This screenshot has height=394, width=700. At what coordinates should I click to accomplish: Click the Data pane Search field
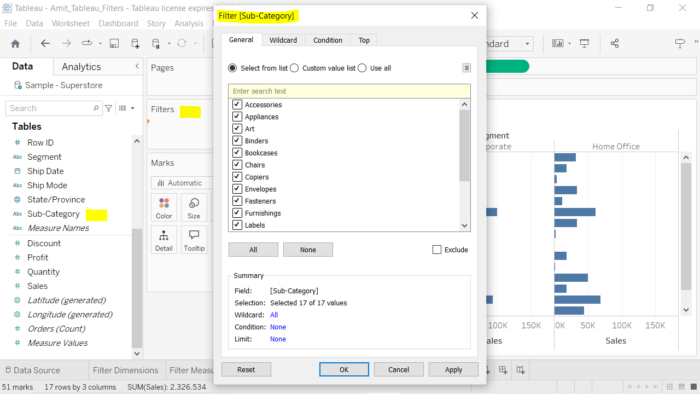click(53, 108)
